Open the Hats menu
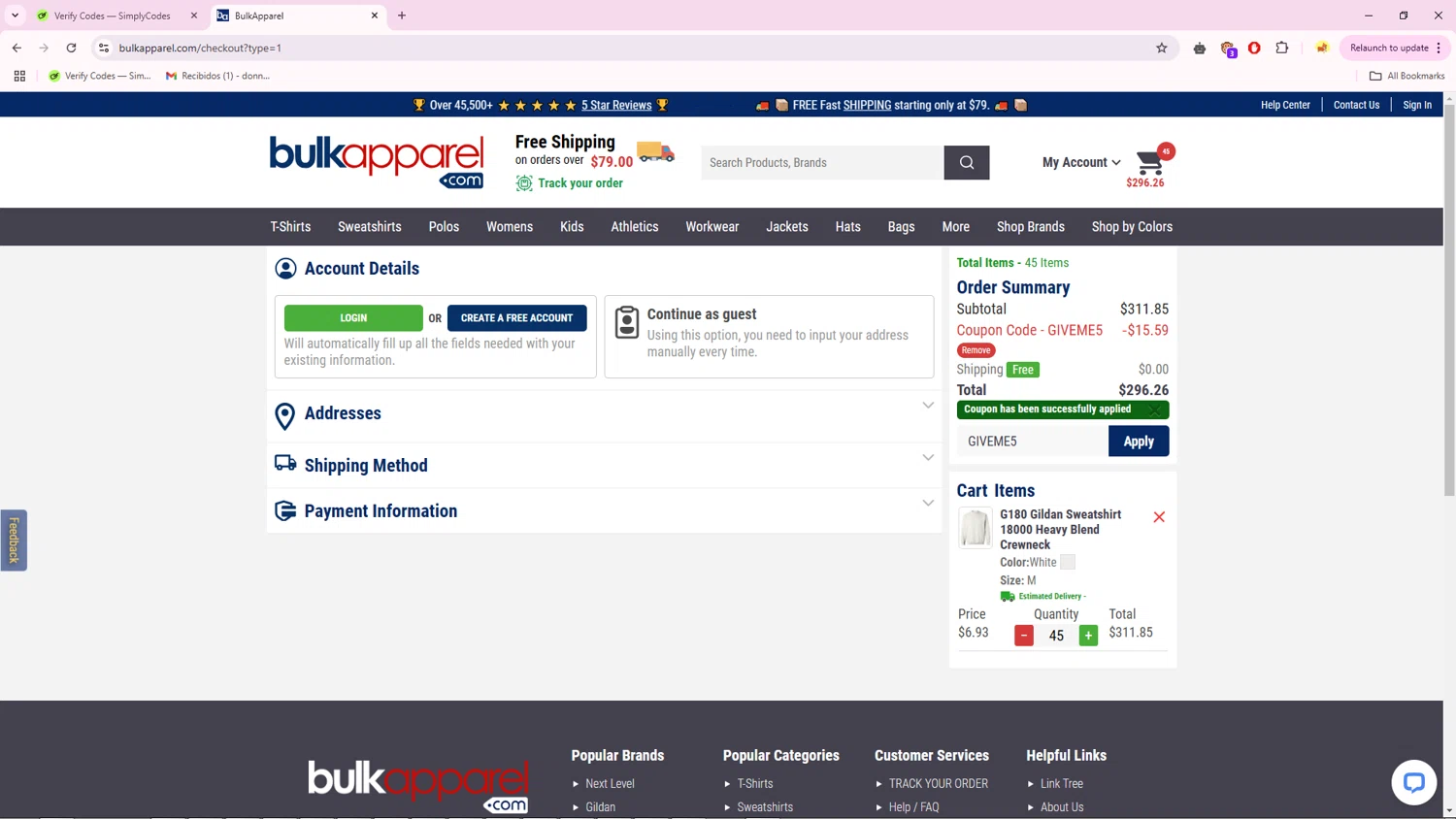 [x=848, y=227]
